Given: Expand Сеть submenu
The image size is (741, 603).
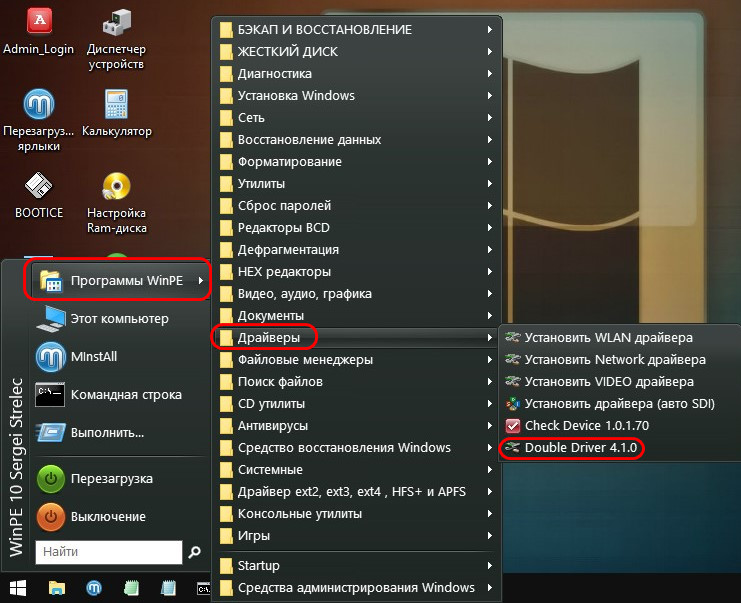Looking at the screenshot, I should pos(357,118).
